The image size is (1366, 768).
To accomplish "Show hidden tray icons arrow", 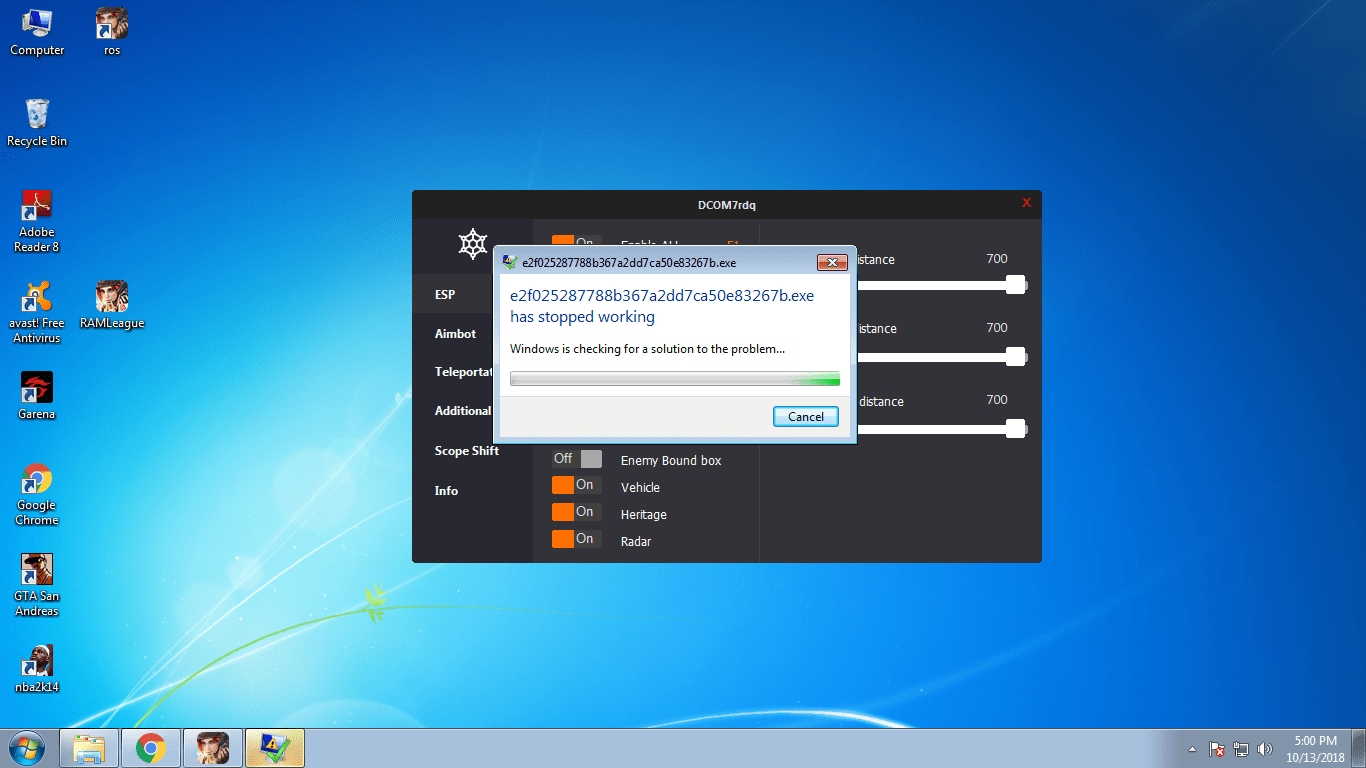I will 1192,749.
